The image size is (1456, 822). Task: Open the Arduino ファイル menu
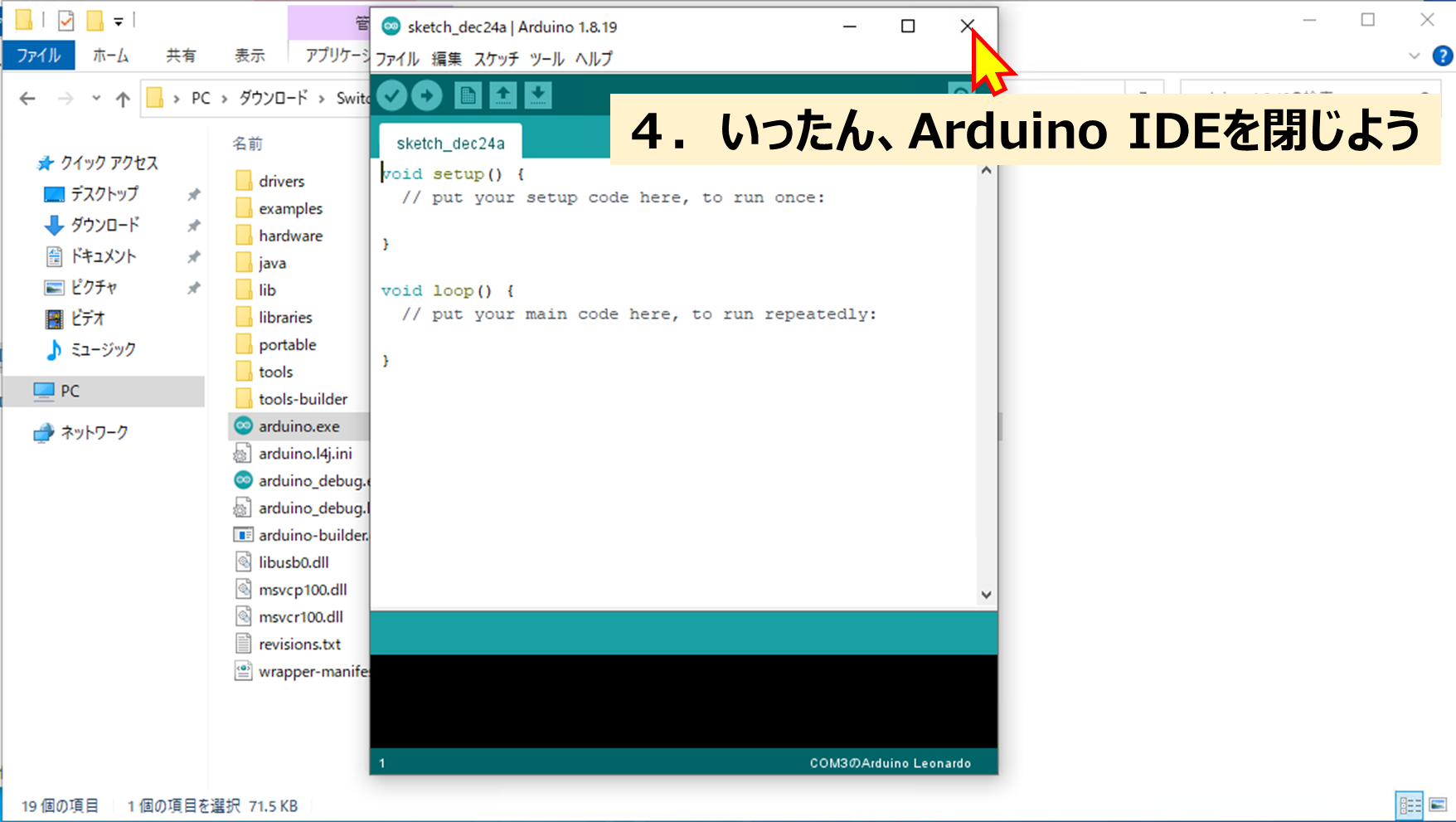pos(397,59)
